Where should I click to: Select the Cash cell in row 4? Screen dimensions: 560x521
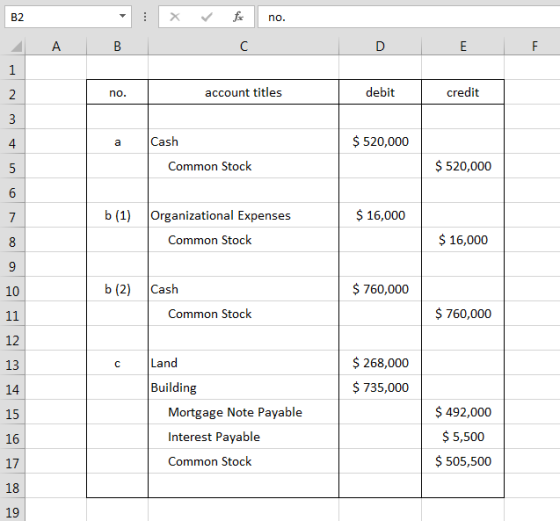(244, 142)
